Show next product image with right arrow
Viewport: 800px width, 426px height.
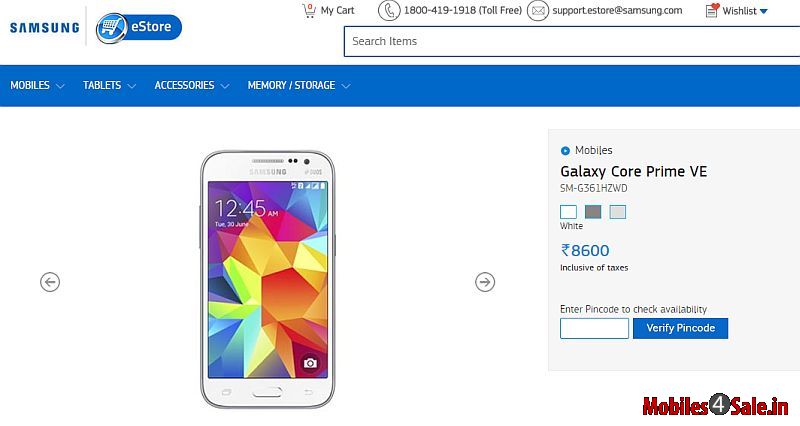point(485,282)
